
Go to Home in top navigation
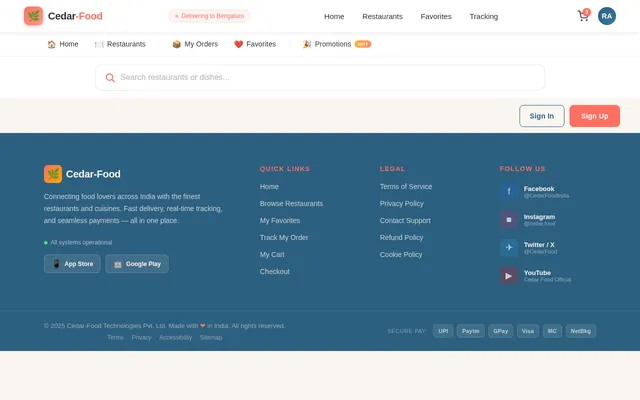(x=334, y=16)
